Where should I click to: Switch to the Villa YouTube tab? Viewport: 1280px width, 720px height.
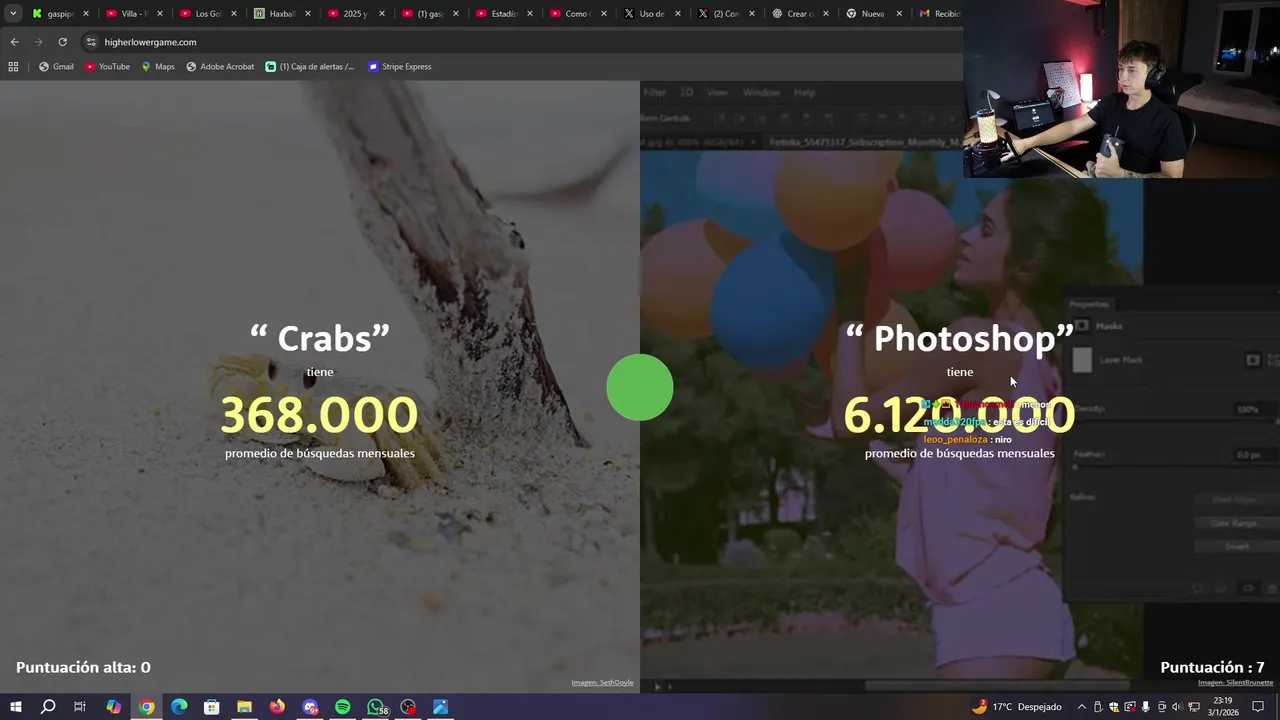(x=134, y=14)
